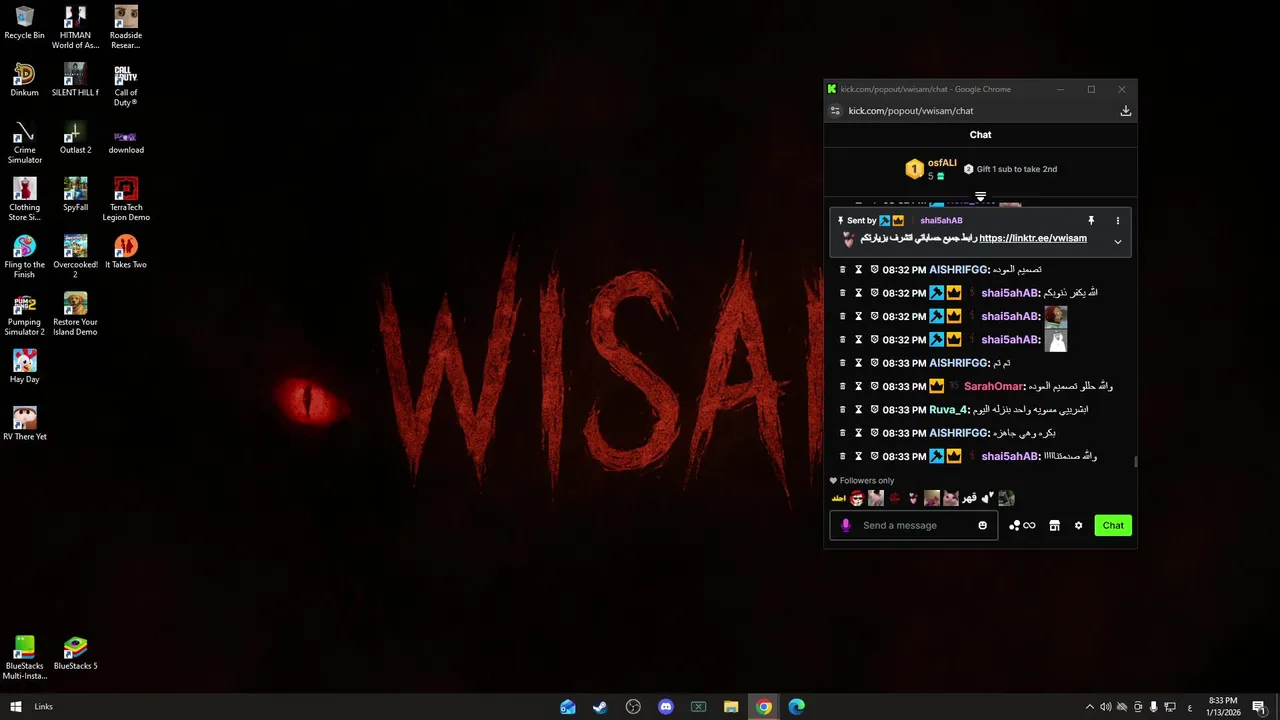This screenshot has width=1280, height=720.
Task: Select Fling to the Finish desktop icon
Action: tap(25, 257)
